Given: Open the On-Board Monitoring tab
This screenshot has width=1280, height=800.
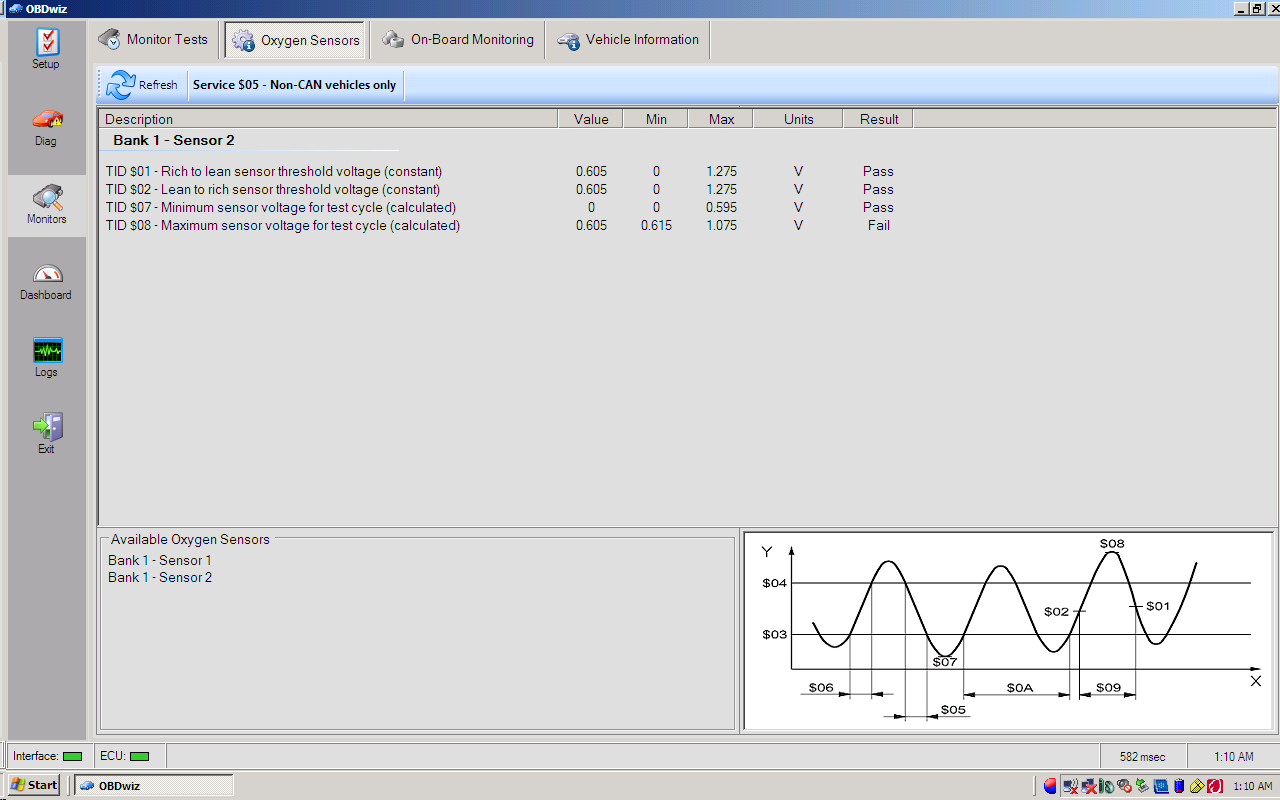Looking at the screenshot, I should pyautogui.click(x=458, y=40).
